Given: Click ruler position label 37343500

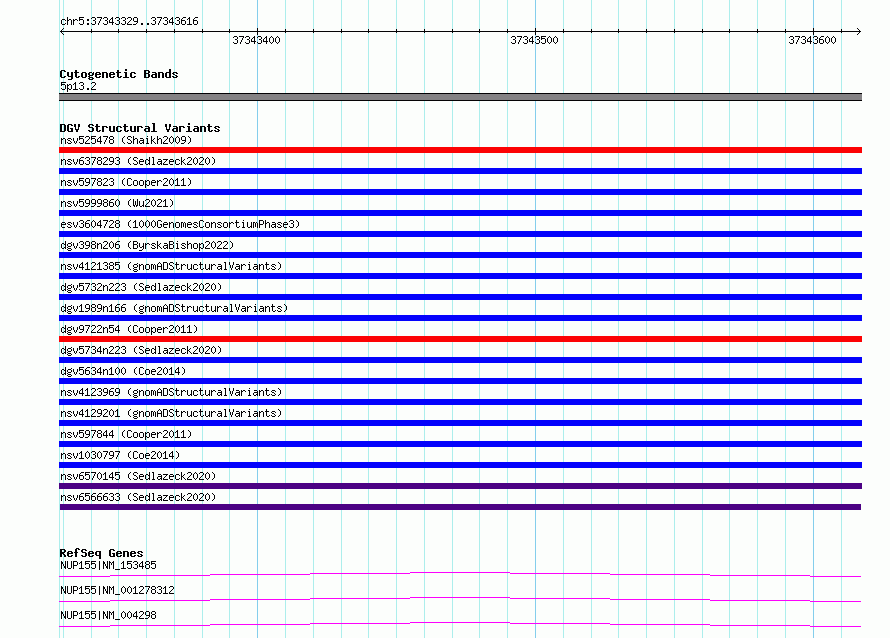Looking at the screenshot, I should point(534,40).
